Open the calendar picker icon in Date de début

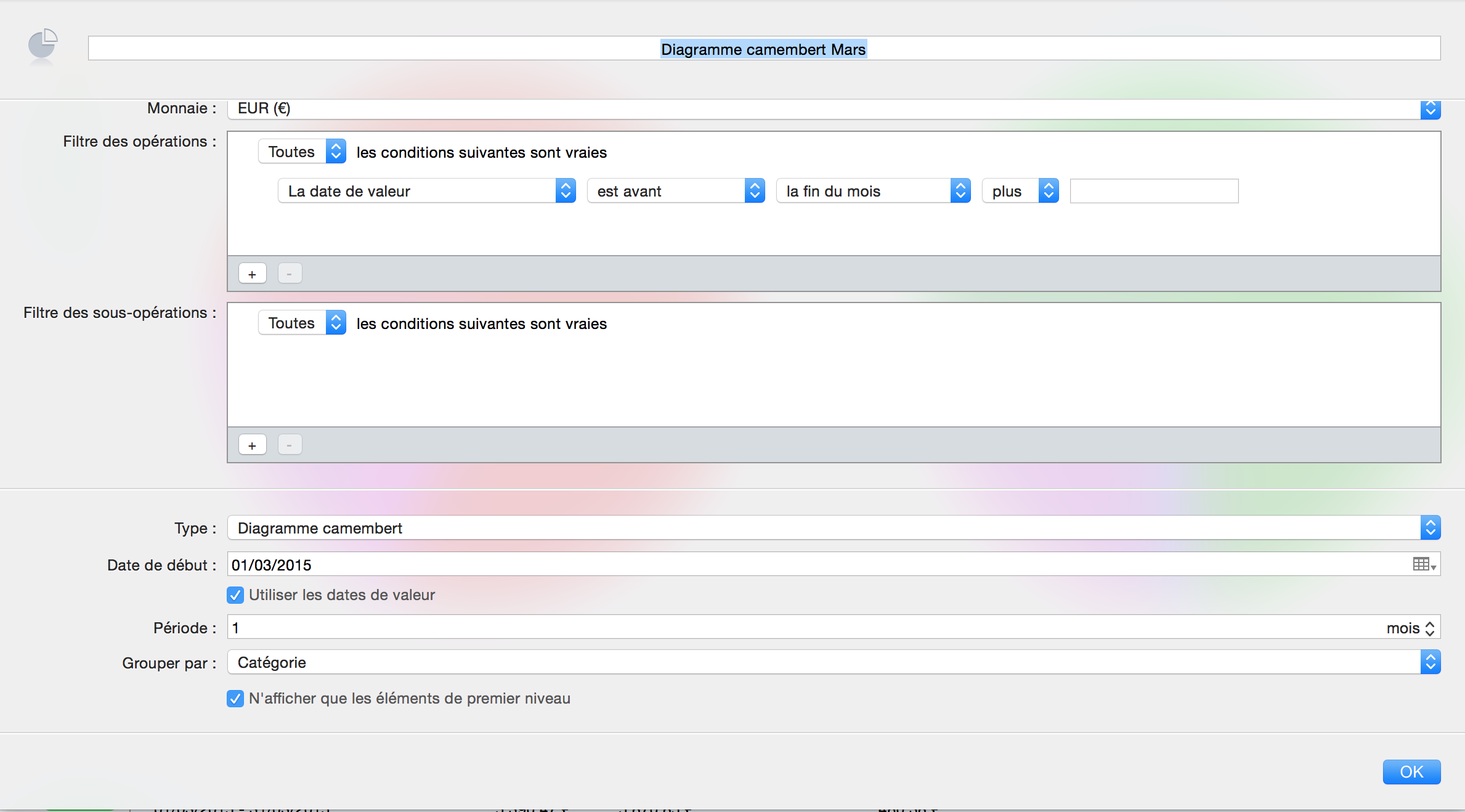coord(1424,564)
